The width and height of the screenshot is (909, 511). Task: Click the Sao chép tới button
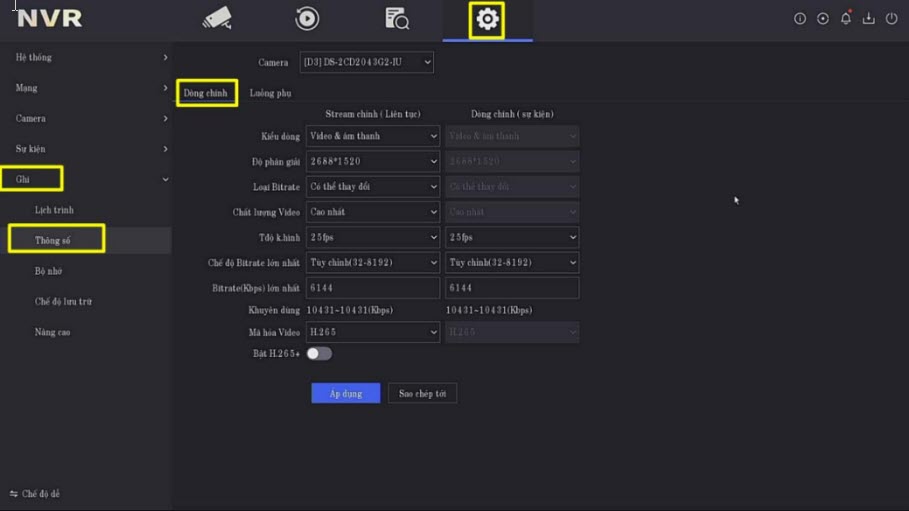(x=422, y=393)
